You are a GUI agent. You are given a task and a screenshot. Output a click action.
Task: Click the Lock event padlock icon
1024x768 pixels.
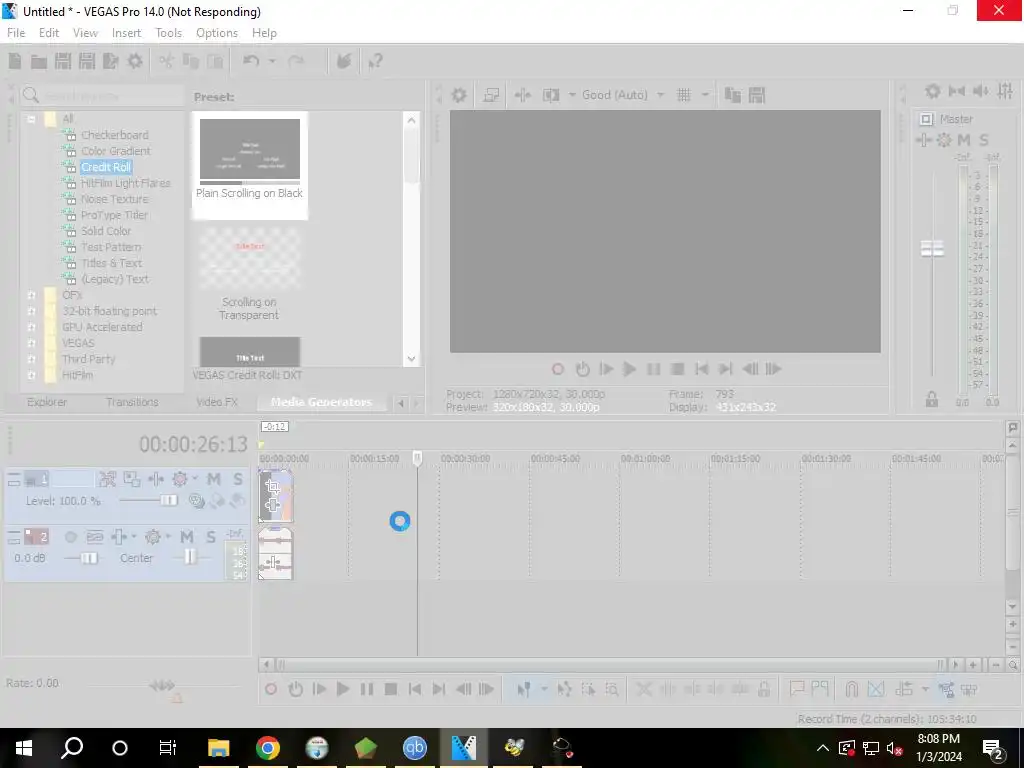(763, 689)
